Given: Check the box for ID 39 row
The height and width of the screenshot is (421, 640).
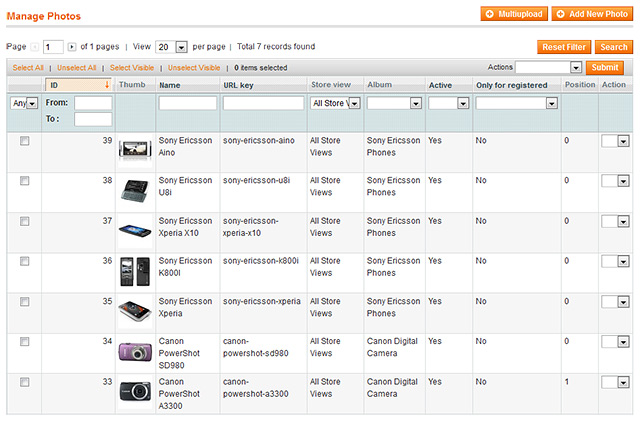Looking at the screenshot, I should click(24, 141).
